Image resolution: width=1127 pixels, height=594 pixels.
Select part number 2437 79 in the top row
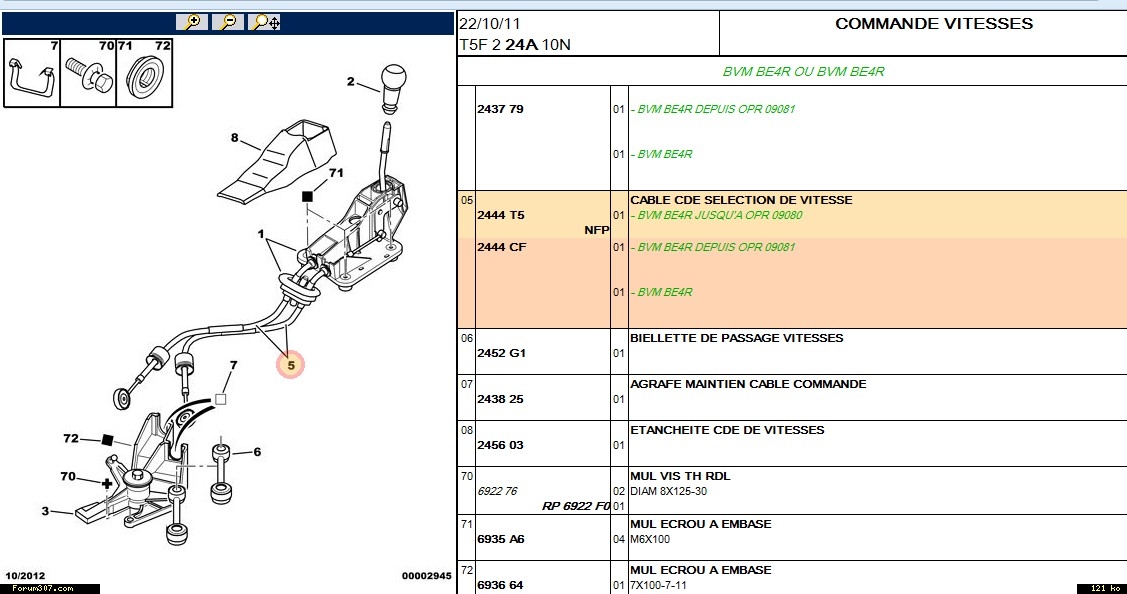pyautogui.click(x=500, y=109)
